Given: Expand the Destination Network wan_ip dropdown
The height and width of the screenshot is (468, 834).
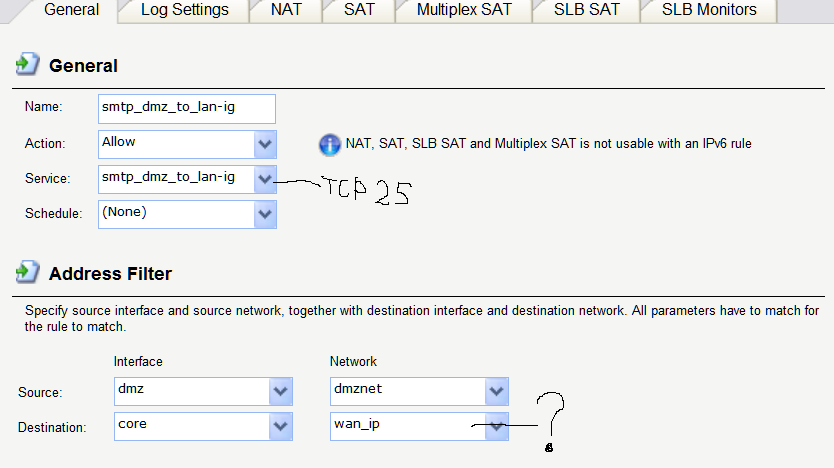Looking at the screenshot, I should click(497, 427).
